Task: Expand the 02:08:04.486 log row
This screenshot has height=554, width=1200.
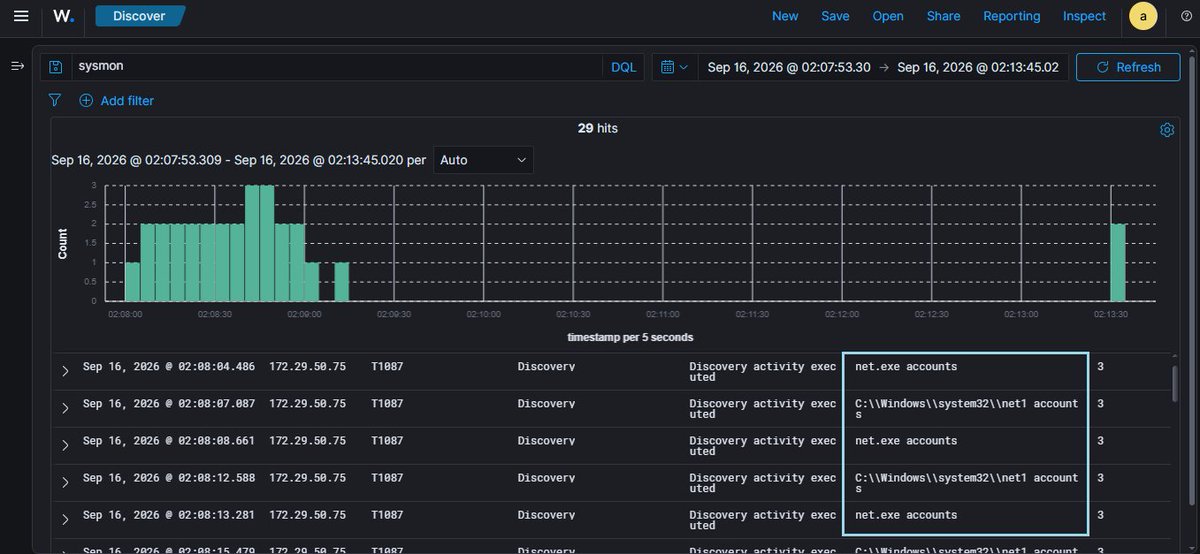Action: pos(65,371)
